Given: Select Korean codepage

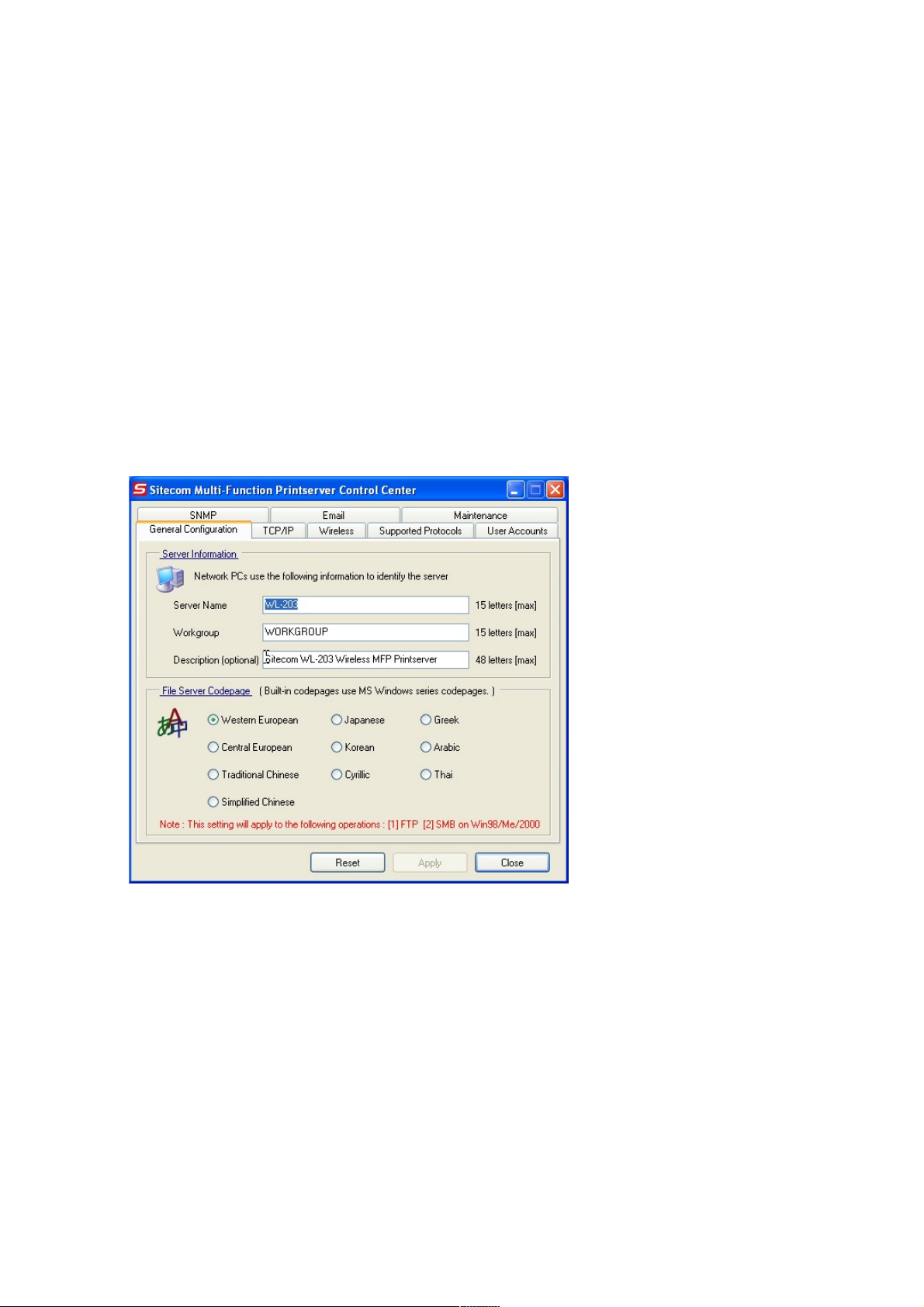Looking at the screenshot, I should point(353,747).
